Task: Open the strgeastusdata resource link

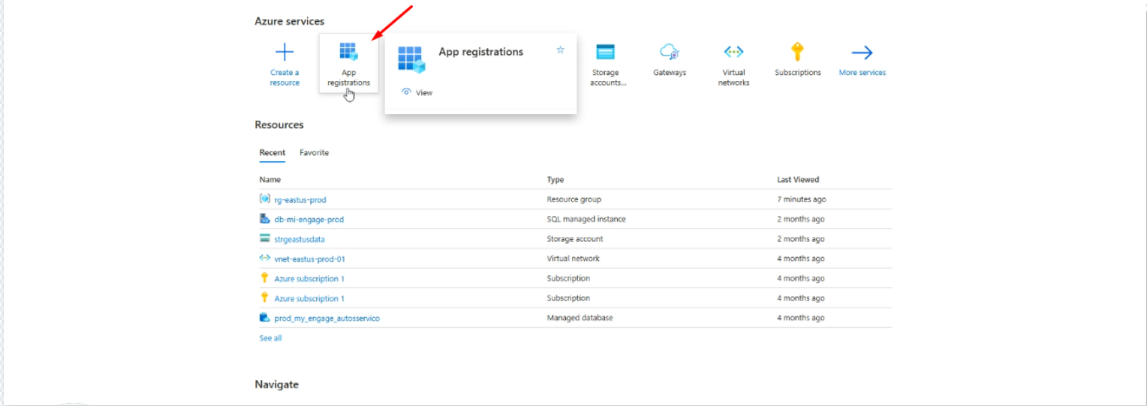Action: click(x=299, y=239)
